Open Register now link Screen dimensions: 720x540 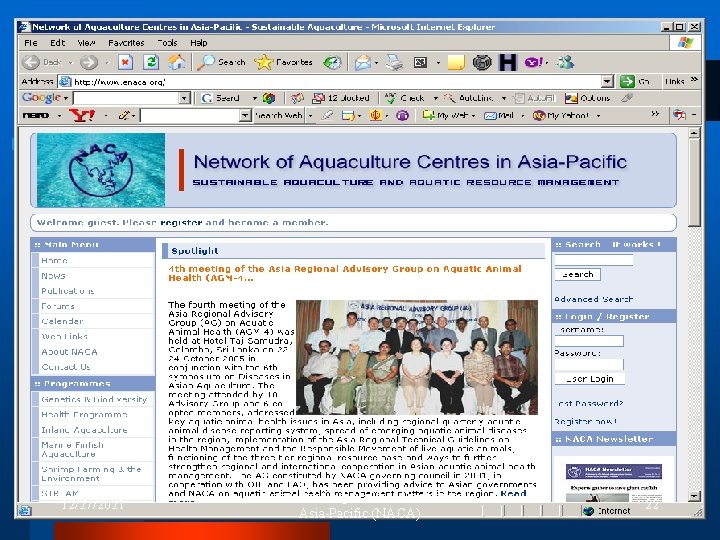tap(585, 421)
